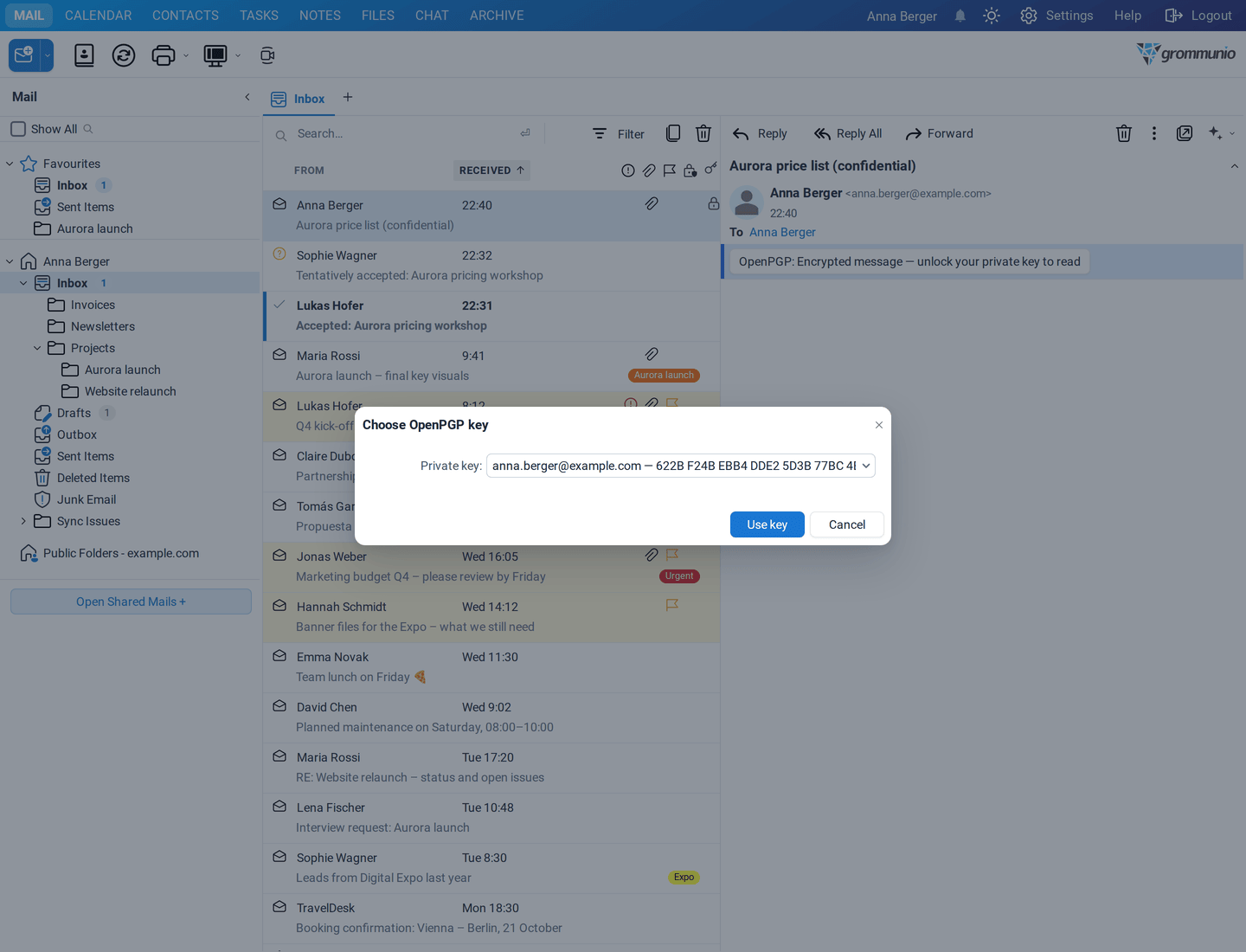Click Cancel in the OpenPGP dialog
This screenshot has height=952, width=1246.
coord(847,524)
